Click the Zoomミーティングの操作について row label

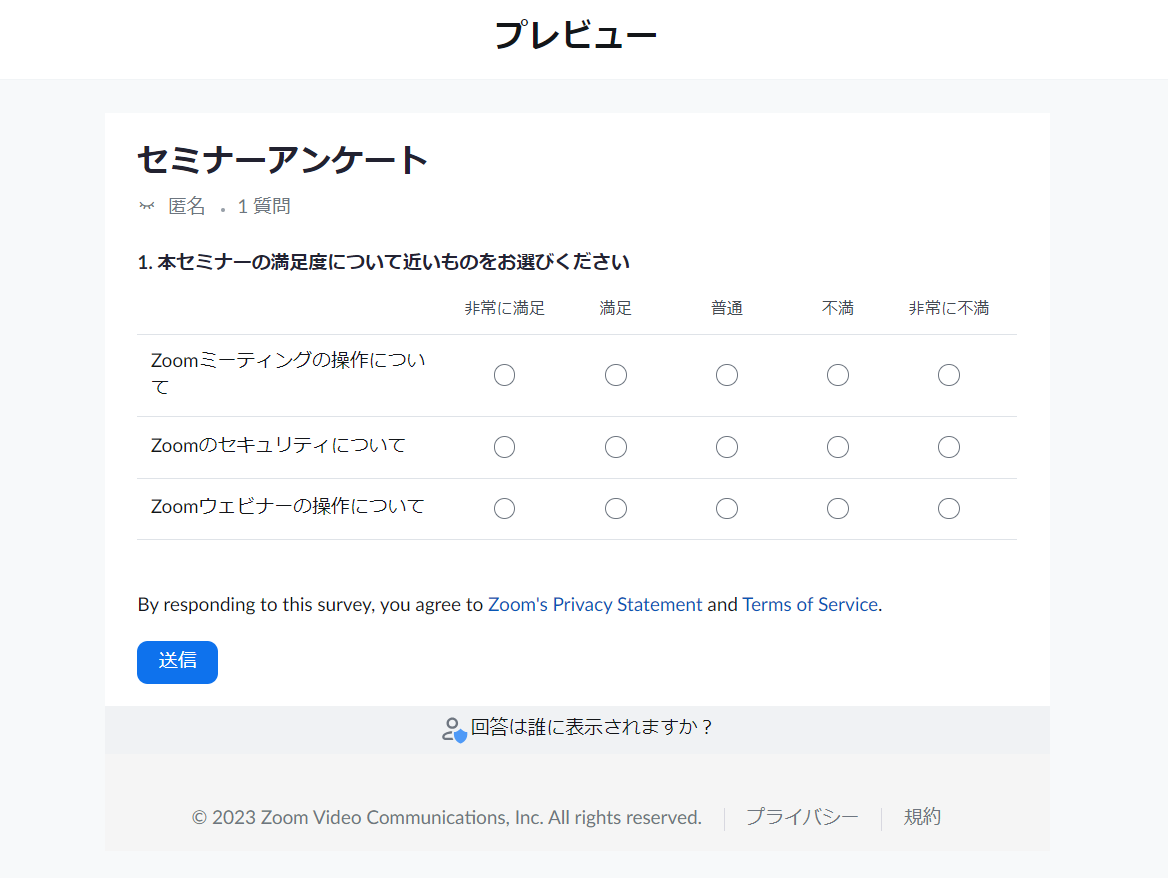pos(288,373)
